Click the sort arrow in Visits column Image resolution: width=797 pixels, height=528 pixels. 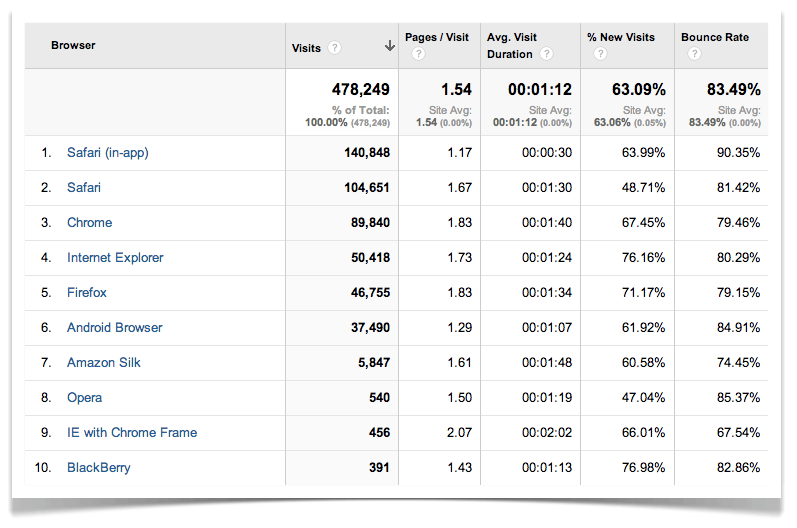pos(389,47)
